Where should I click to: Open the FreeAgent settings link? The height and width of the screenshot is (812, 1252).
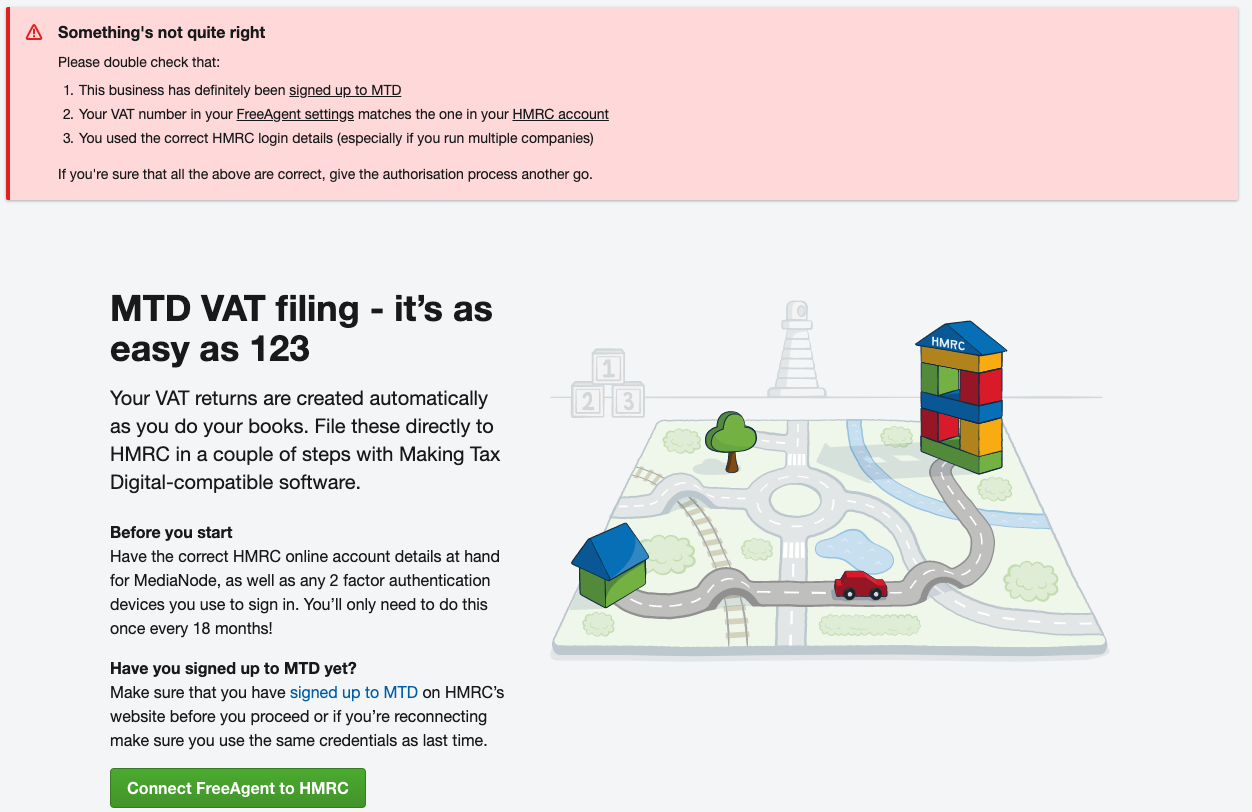[295, 114]
